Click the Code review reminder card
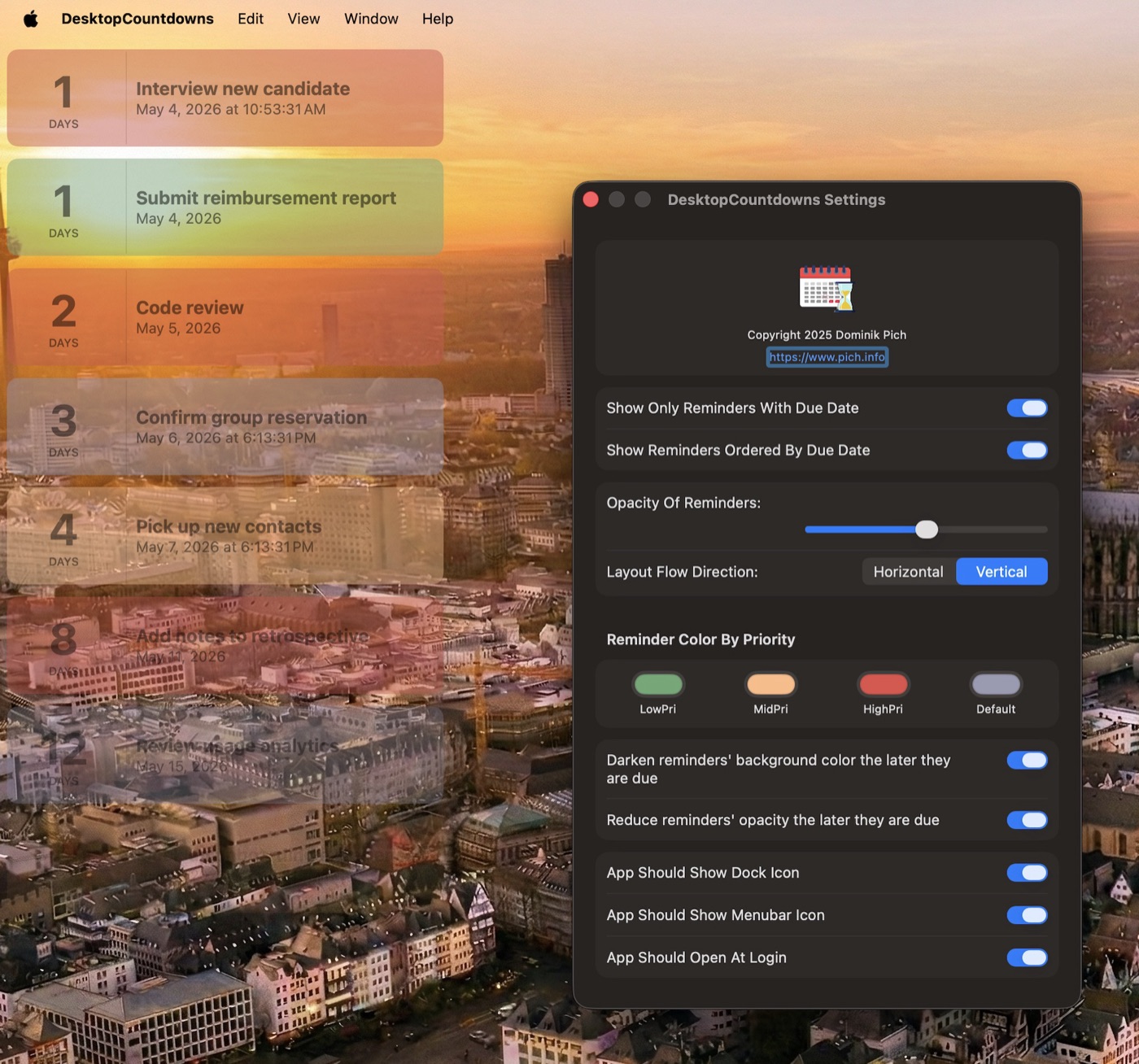The height and width of the screenshot is (1064, 1139). point(225,317)
